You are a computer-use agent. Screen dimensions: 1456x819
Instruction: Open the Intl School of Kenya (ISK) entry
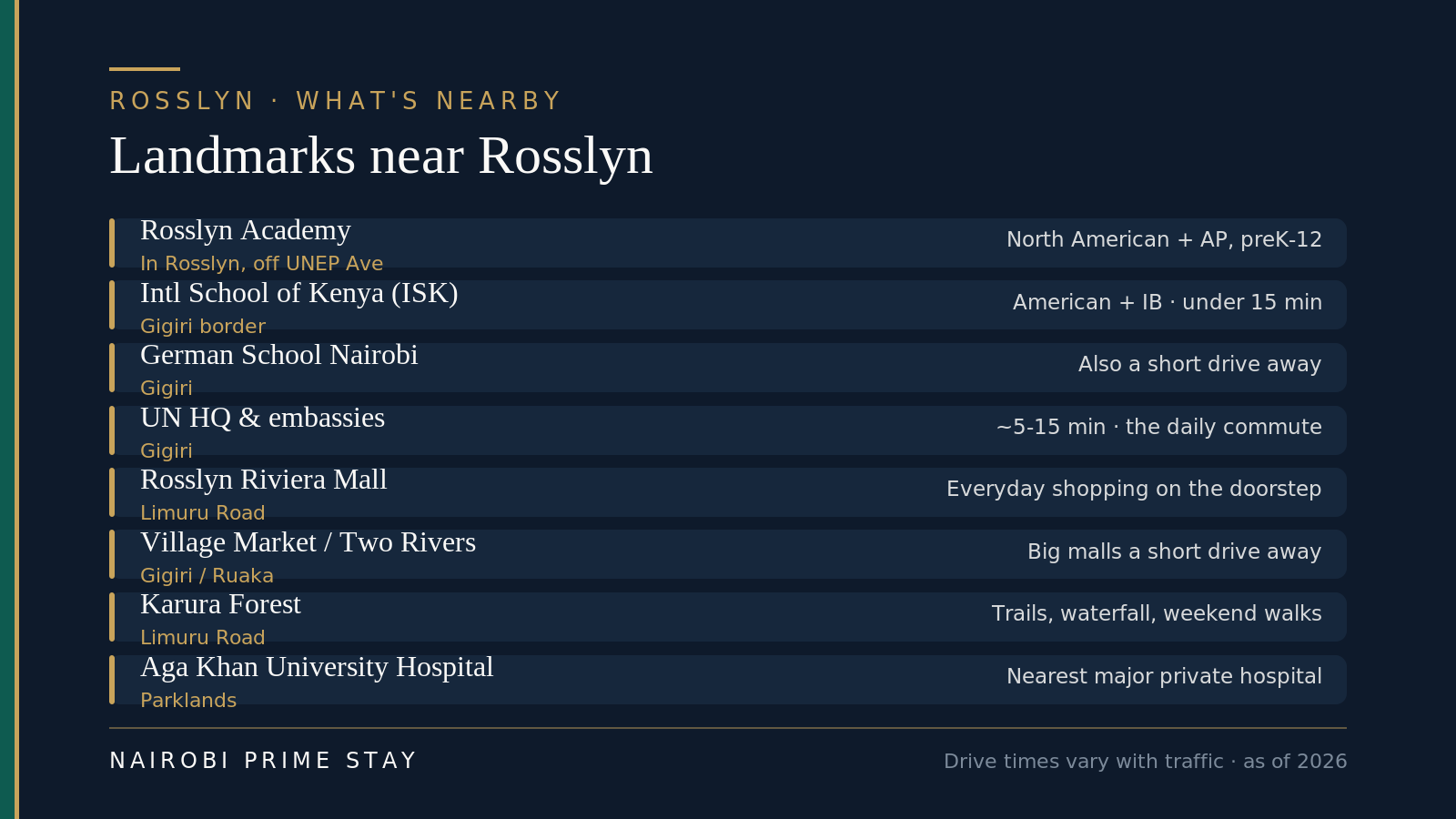click(728, 305)
